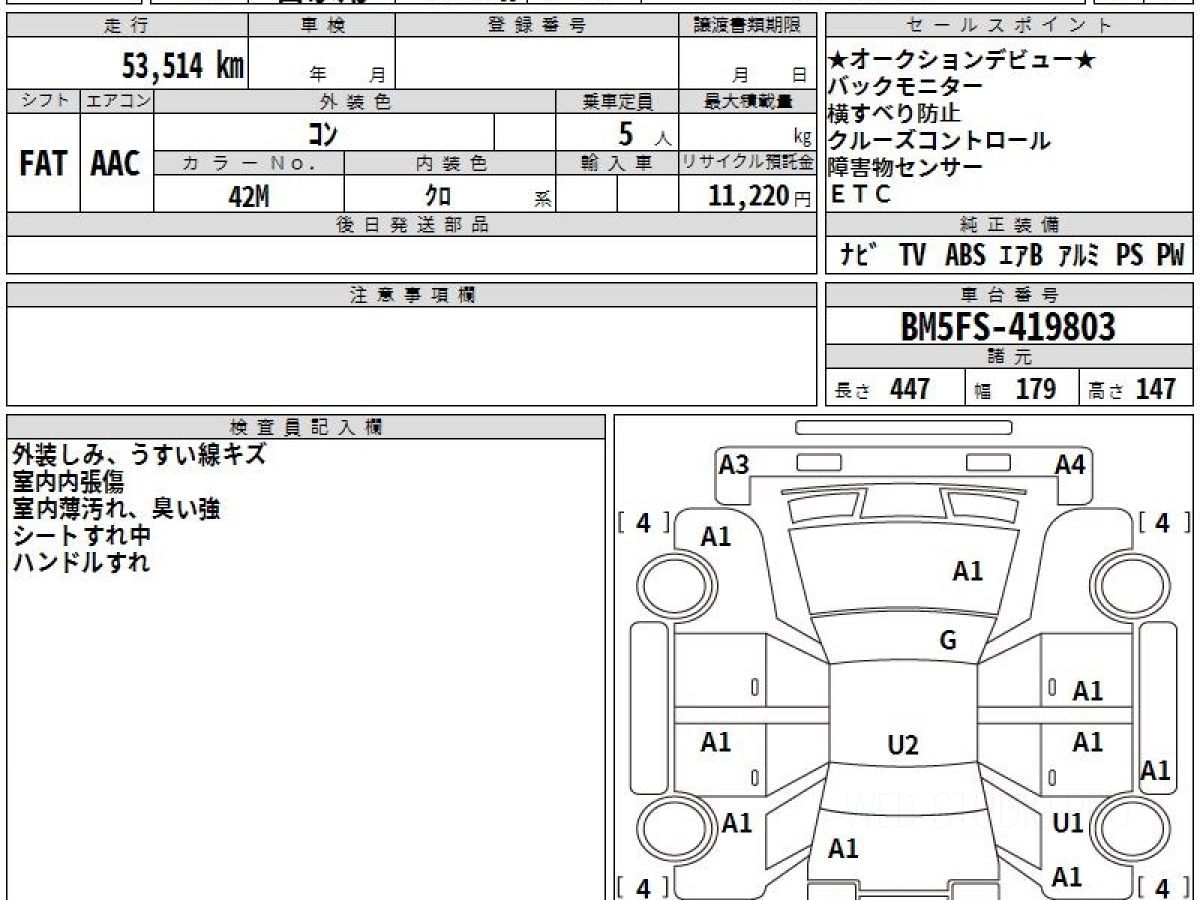Click the 乗車定員 header

pyautogui.click(x=617, y=101)
